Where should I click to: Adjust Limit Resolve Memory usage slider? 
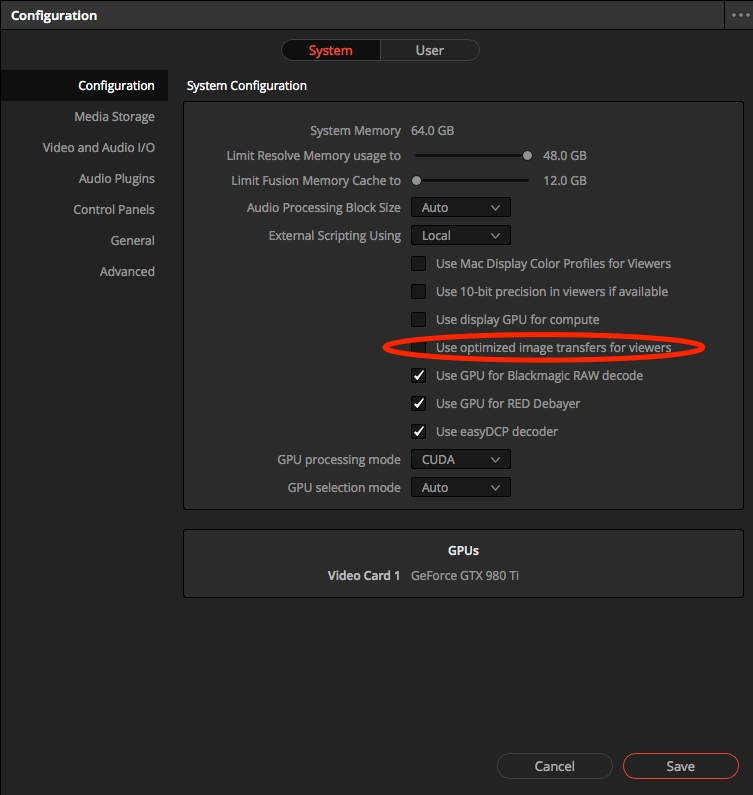pyautogui.click(x=527, y=156)
